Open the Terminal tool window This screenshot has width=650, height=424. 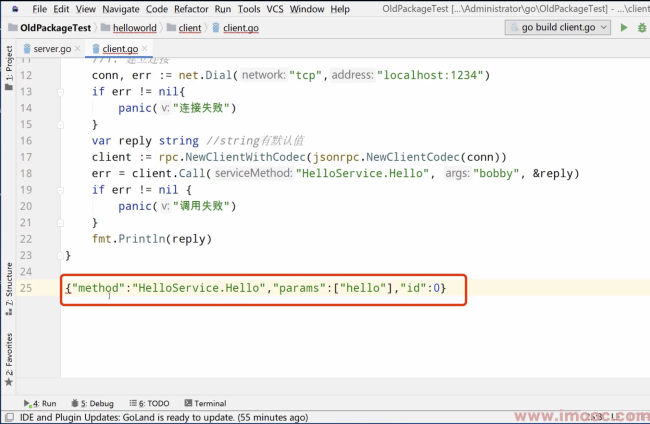tap(205, 403)
